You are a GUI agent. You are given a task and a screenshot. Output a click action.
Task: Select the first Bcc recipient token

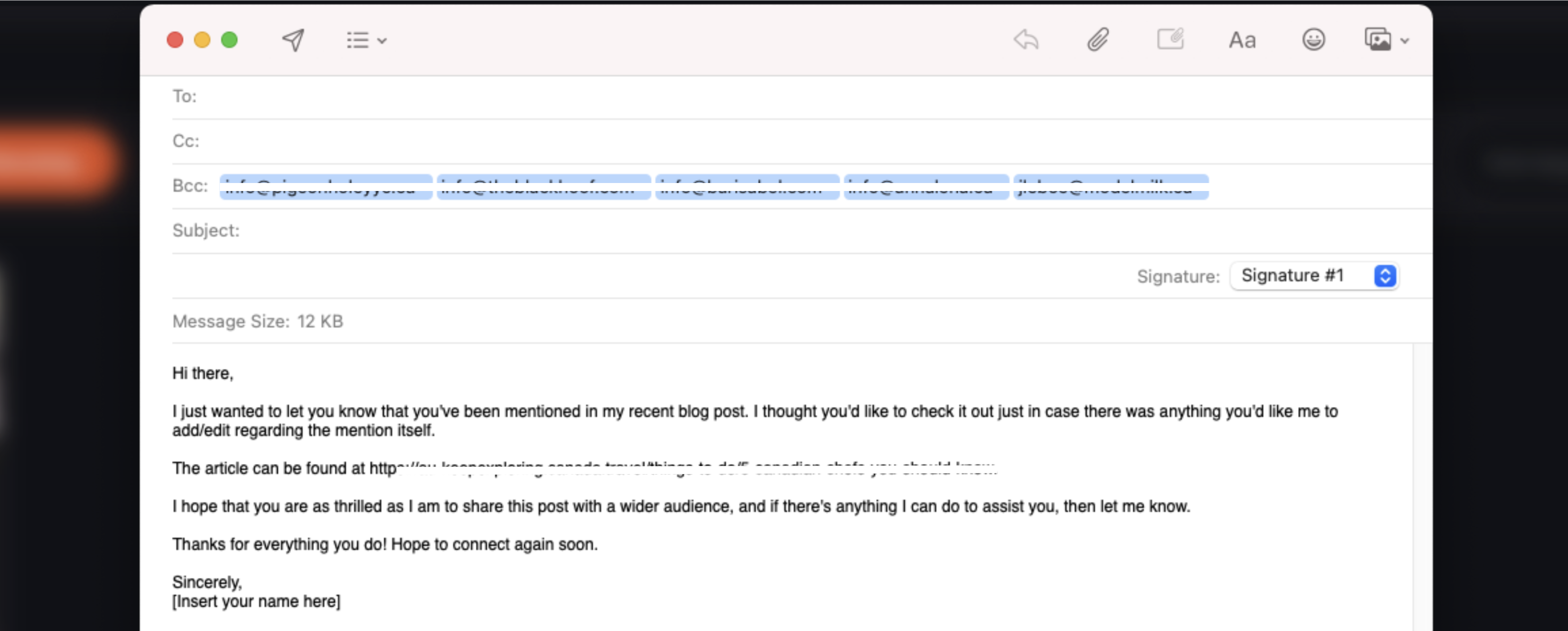tap(325, 187)
